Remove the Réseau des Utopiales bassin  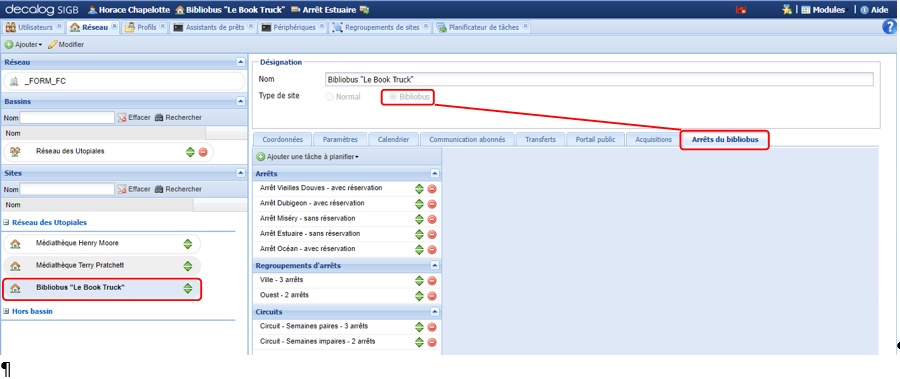click(203, 152)
